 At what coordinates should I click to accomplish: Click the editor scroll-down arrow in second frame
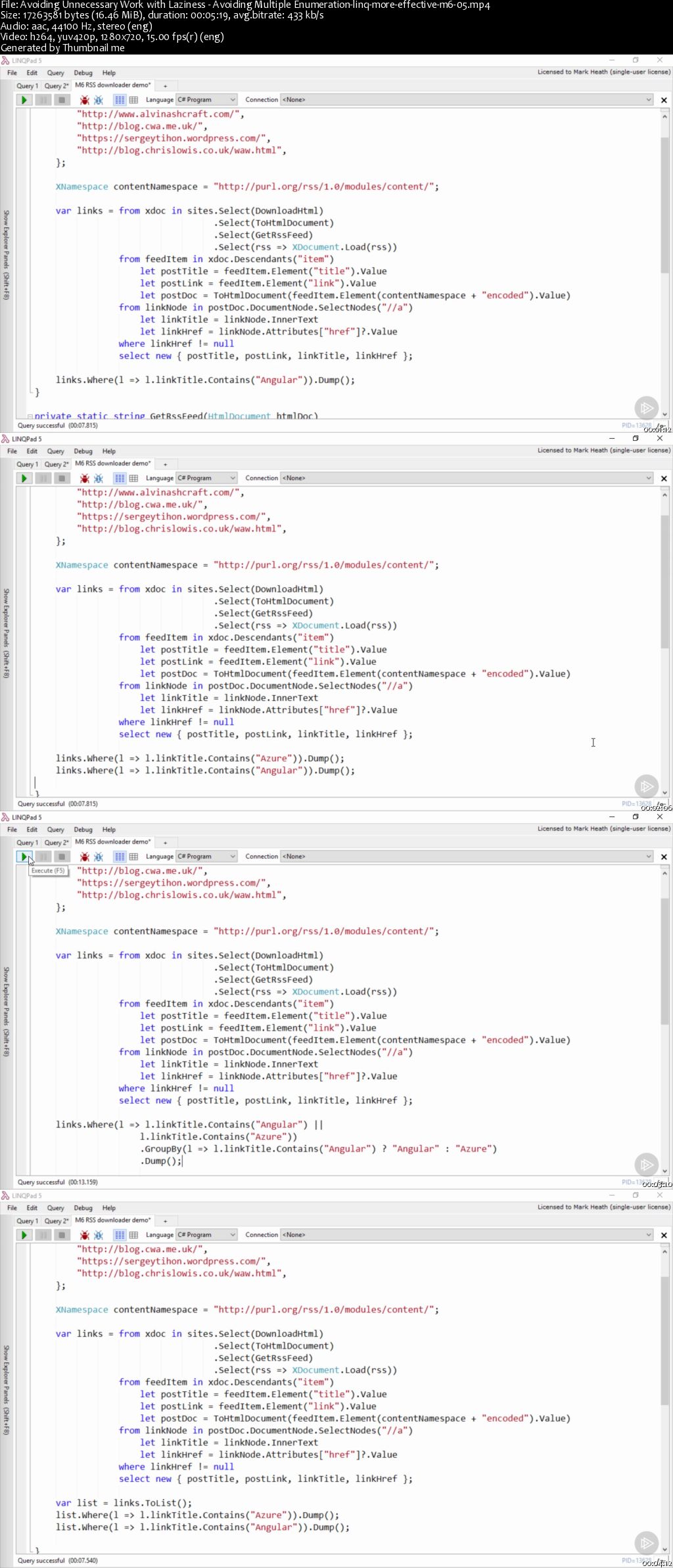[x=664, y=793]
